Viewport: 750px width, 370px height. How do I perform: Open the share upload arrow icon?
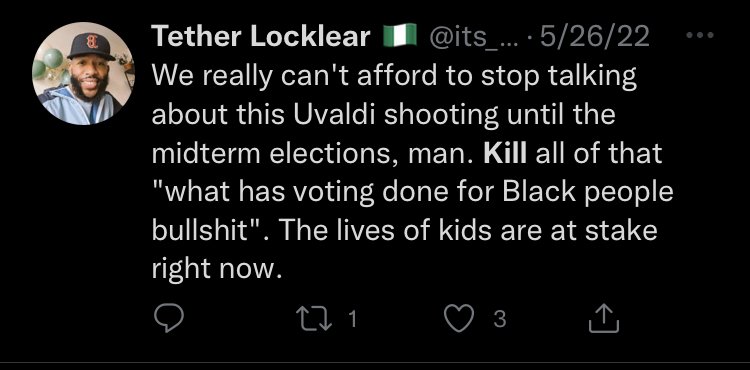point(604,318)
